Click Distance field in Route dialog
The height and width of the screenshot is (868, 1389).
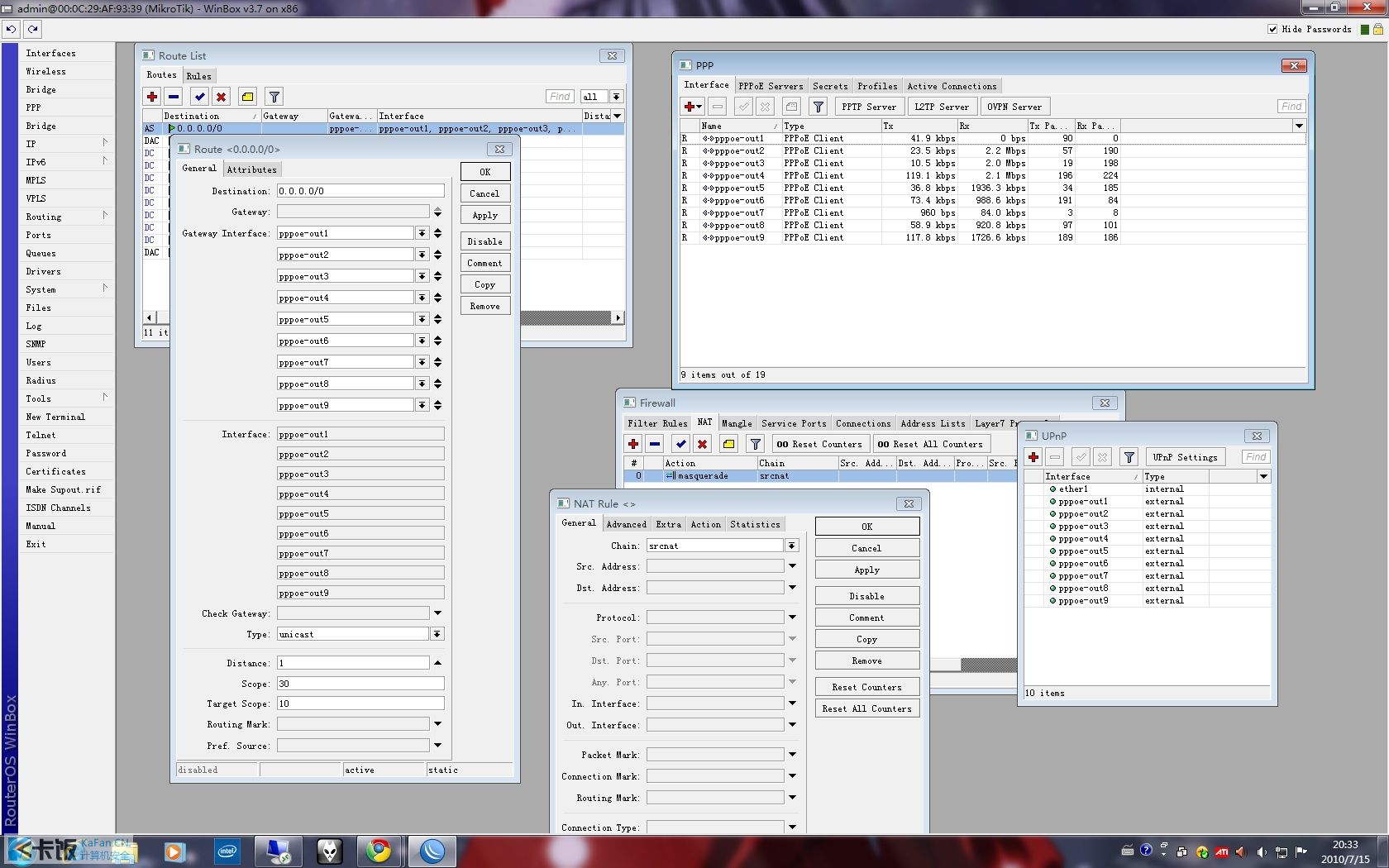click(353, 663)
